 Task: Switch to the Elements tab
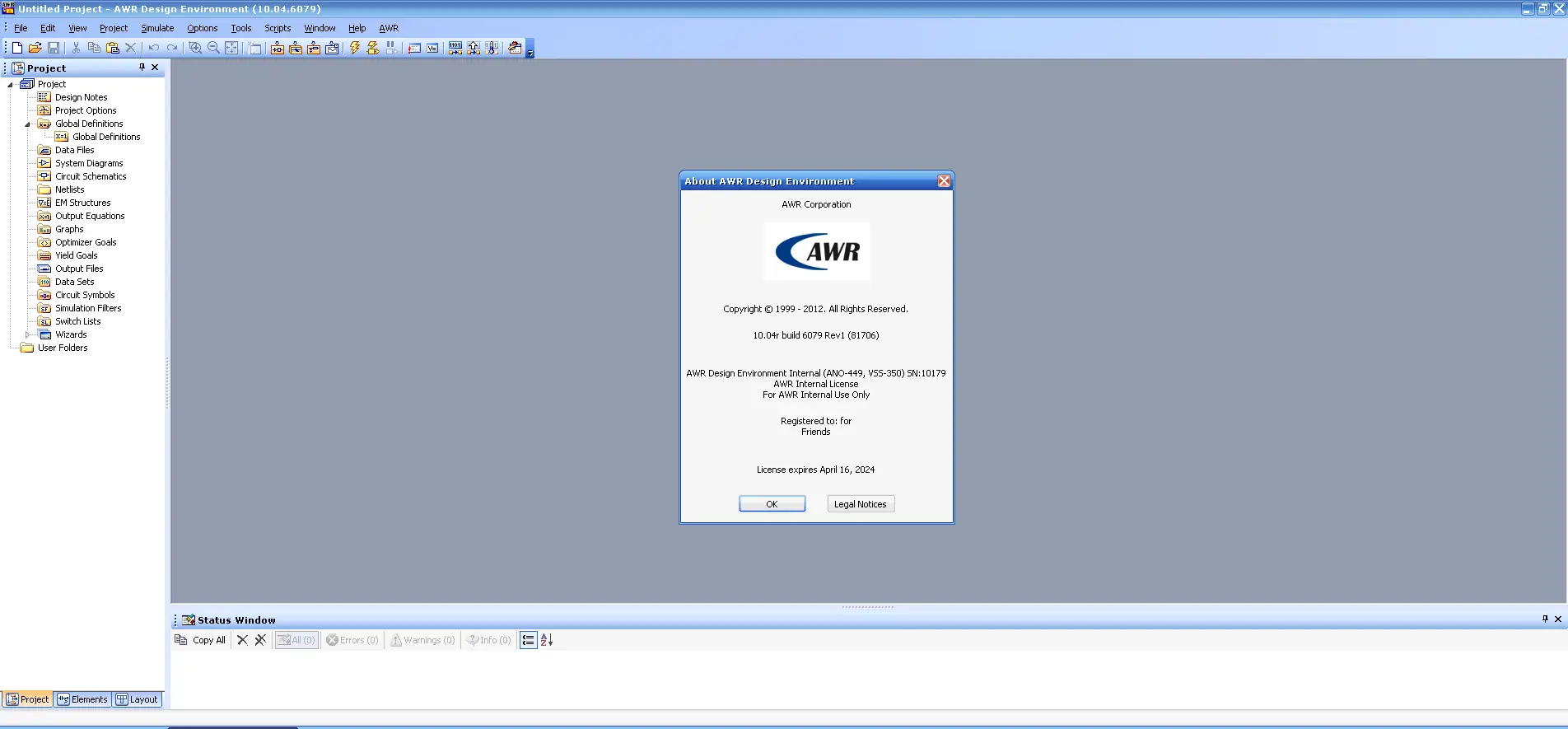pyautogui.click(x=82, y=699)
